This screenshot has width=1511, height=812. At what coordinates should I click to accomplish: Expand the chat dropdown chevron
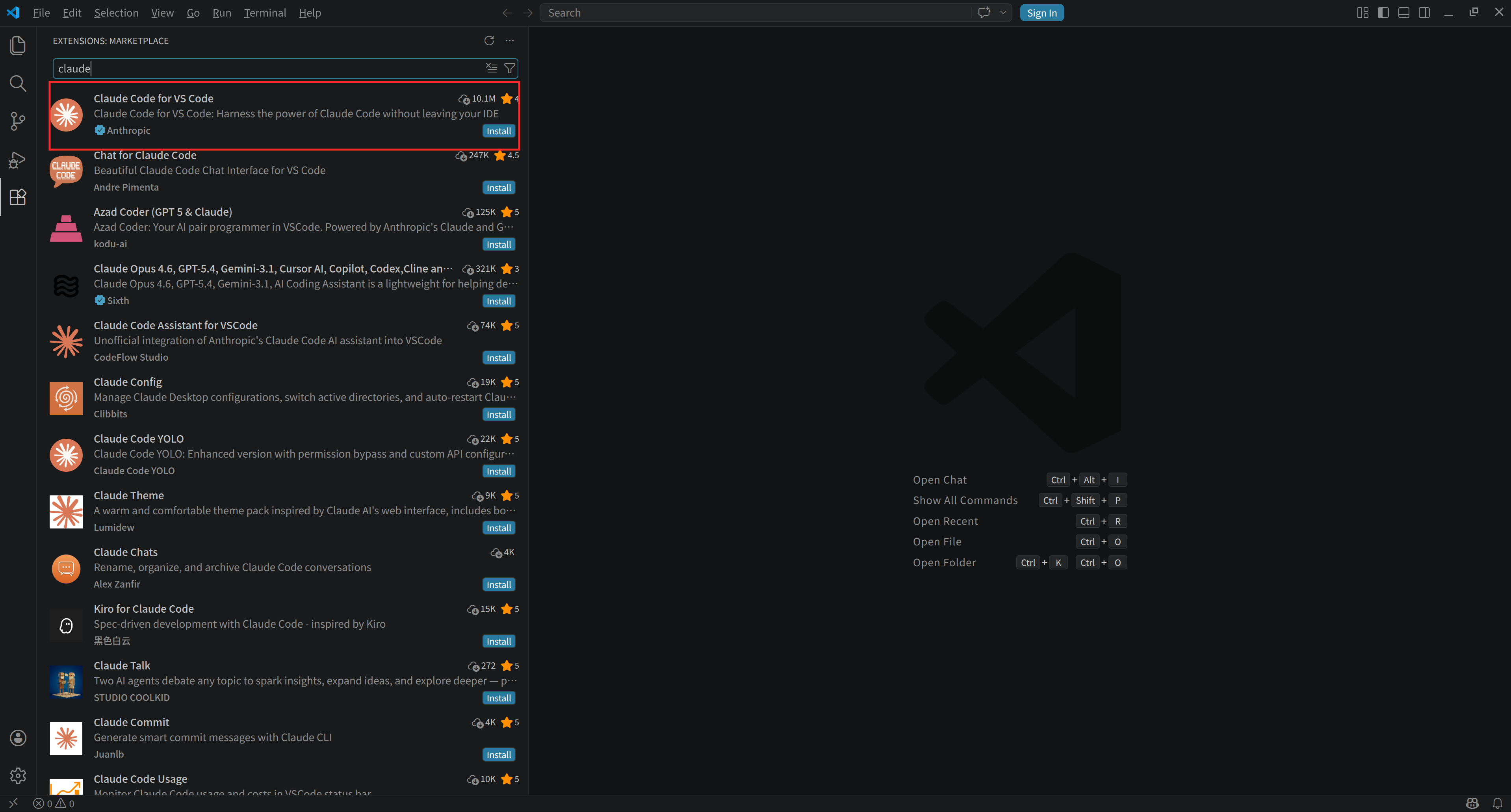tap(1003, 13)
